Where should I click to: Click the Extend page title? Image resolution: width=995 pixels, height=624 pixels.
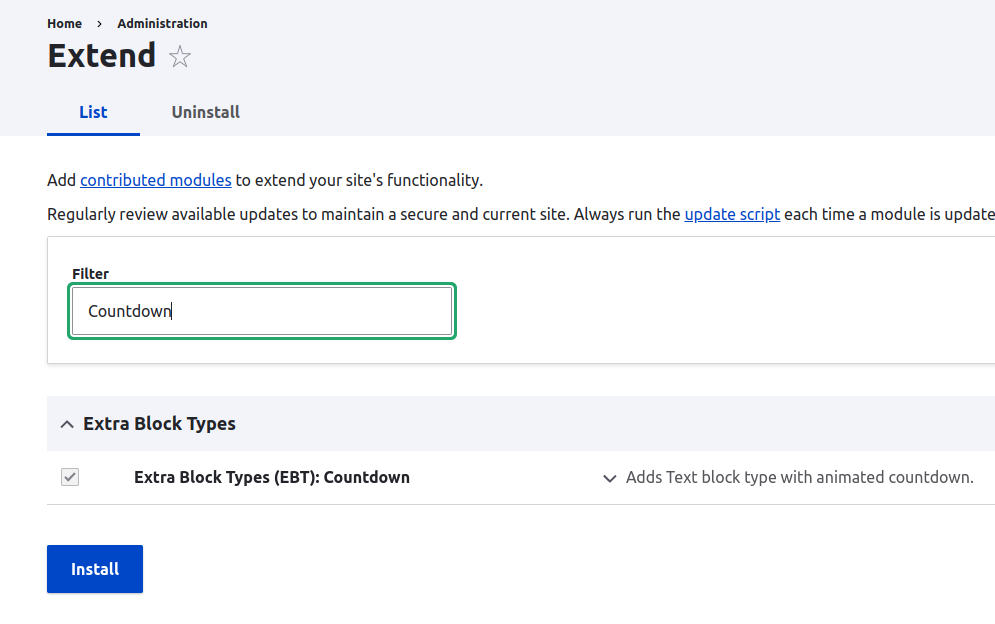pyautogui.click(x=102, y=56)
